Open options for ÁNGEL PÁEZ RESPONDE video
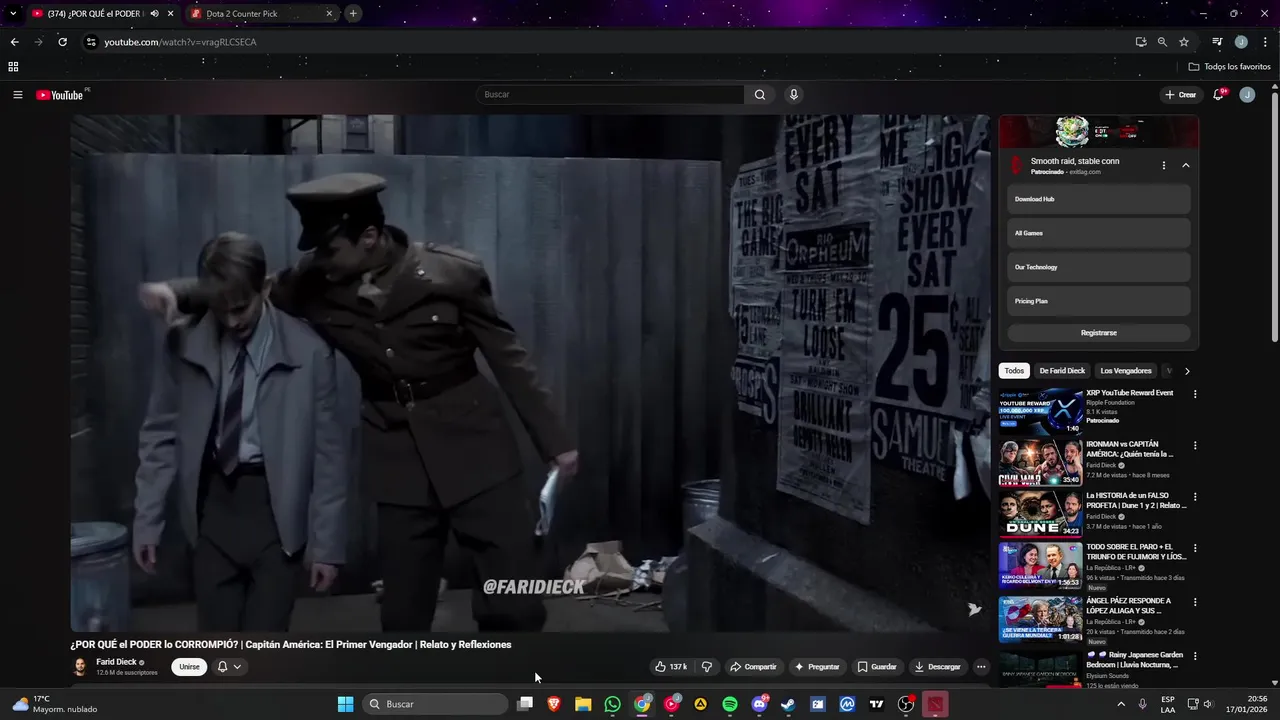The image size is (1280, 720). [1194, 602]
